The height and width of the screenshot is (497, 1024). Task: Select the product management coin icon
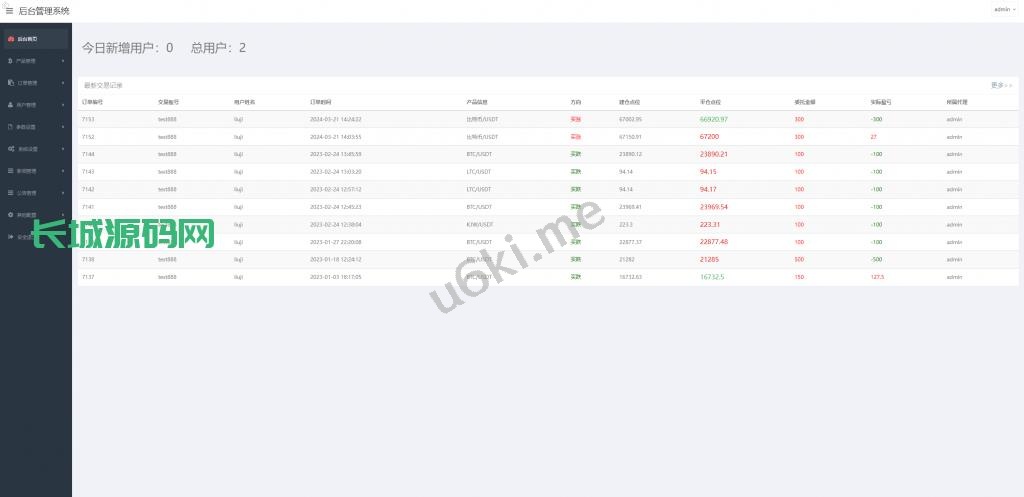coord(10,61)
